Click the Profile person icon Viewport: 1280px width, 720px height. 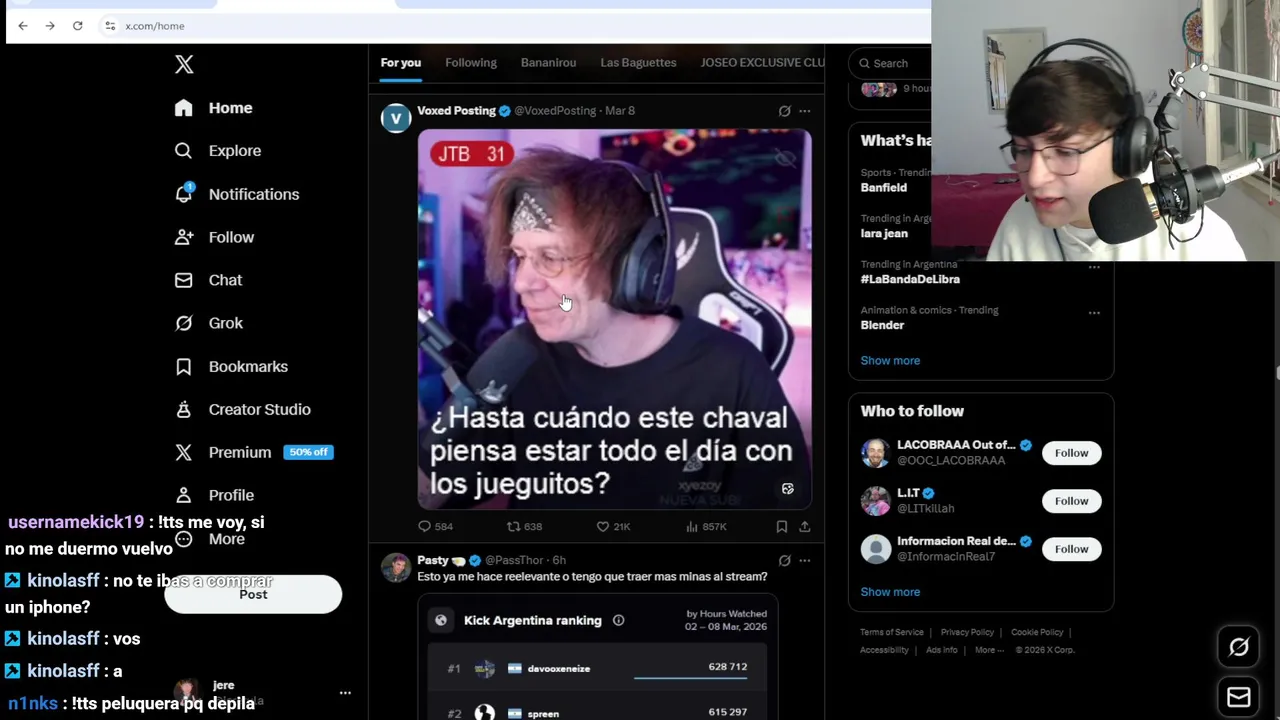point(183,495)
